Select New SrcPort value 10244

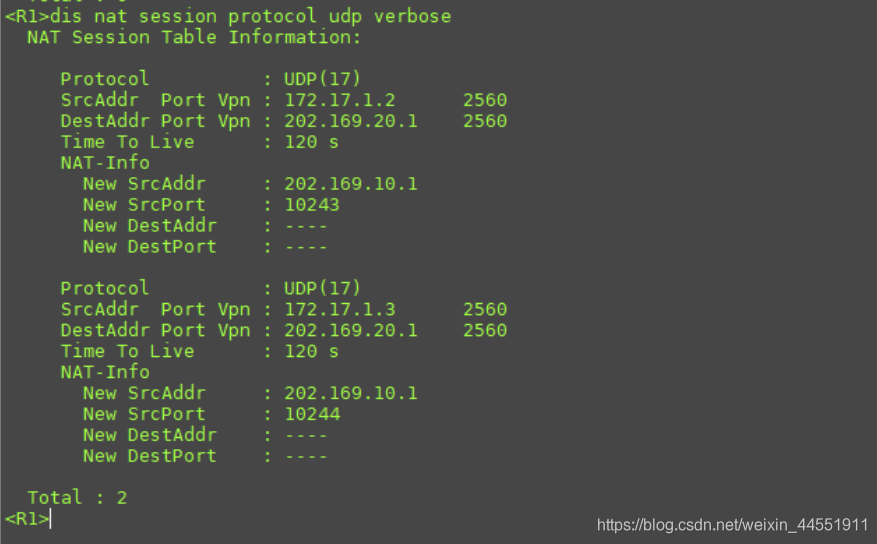click(x=312, y=414)
